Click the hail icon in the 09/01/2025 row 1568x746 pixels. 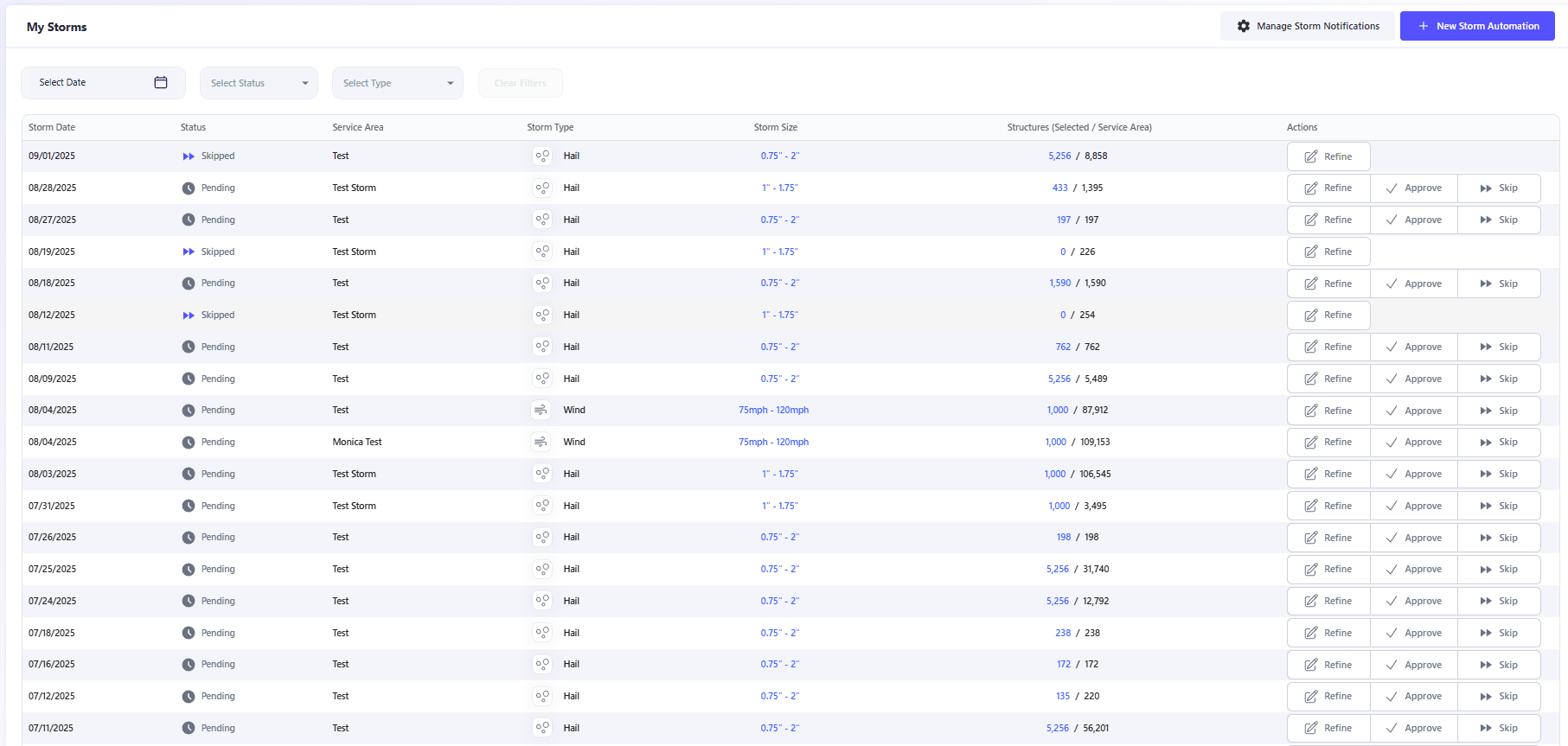point(542,156)
